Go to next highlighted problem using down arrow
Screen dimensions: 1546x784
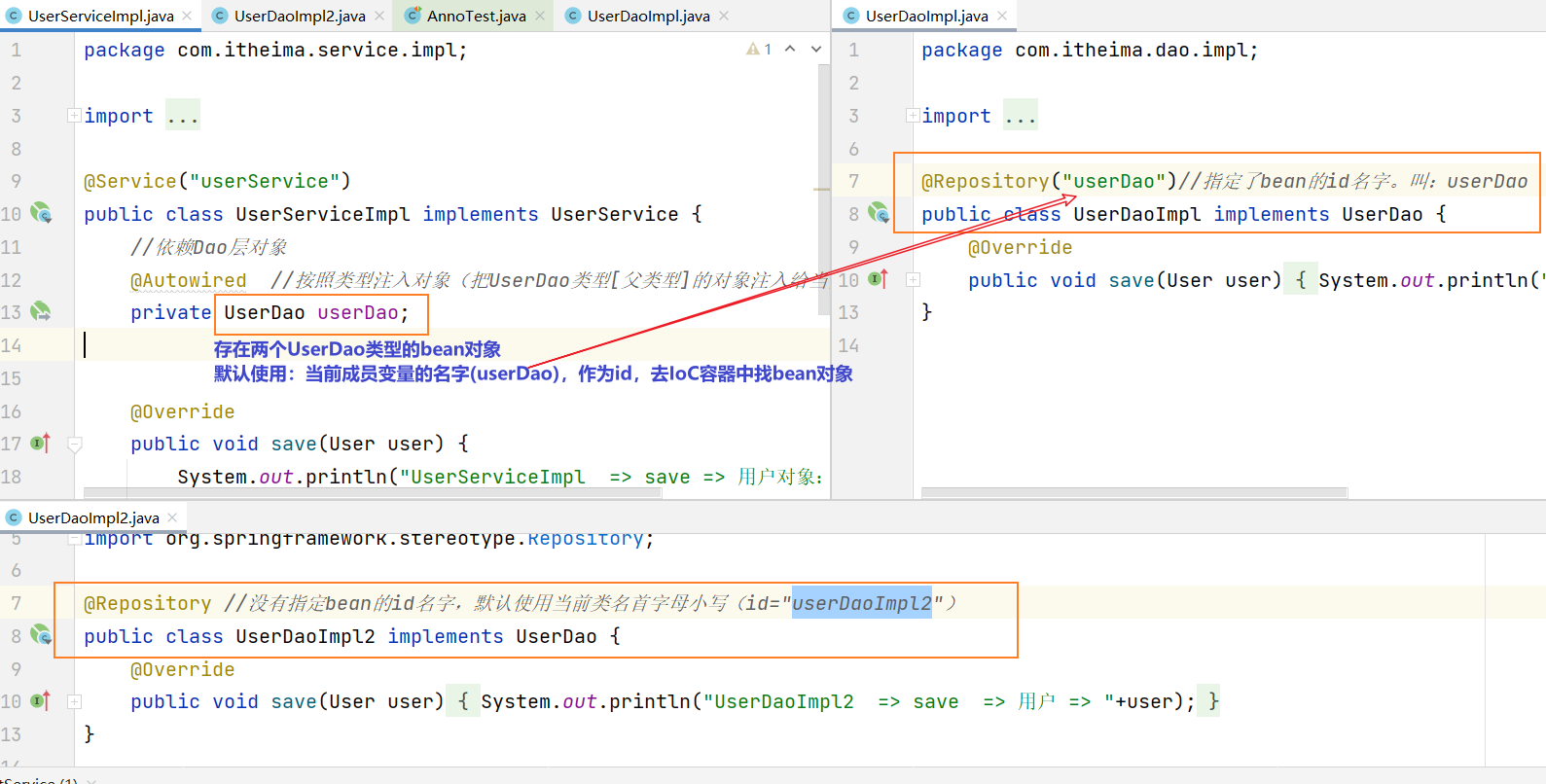click(x=816, y=49)
